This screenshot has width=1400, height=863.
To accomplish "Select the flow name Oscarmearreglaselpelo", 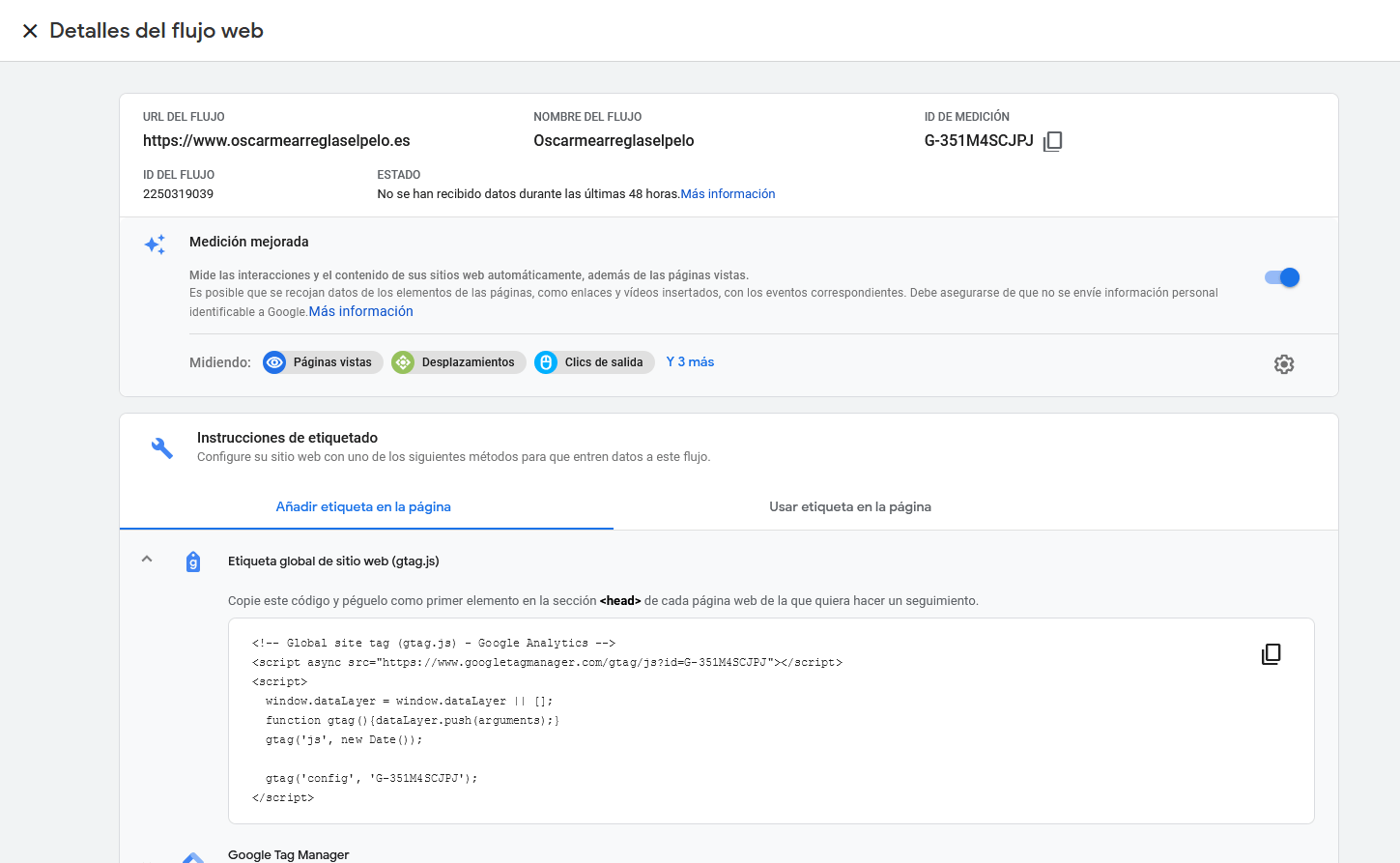I will point(614,141).
